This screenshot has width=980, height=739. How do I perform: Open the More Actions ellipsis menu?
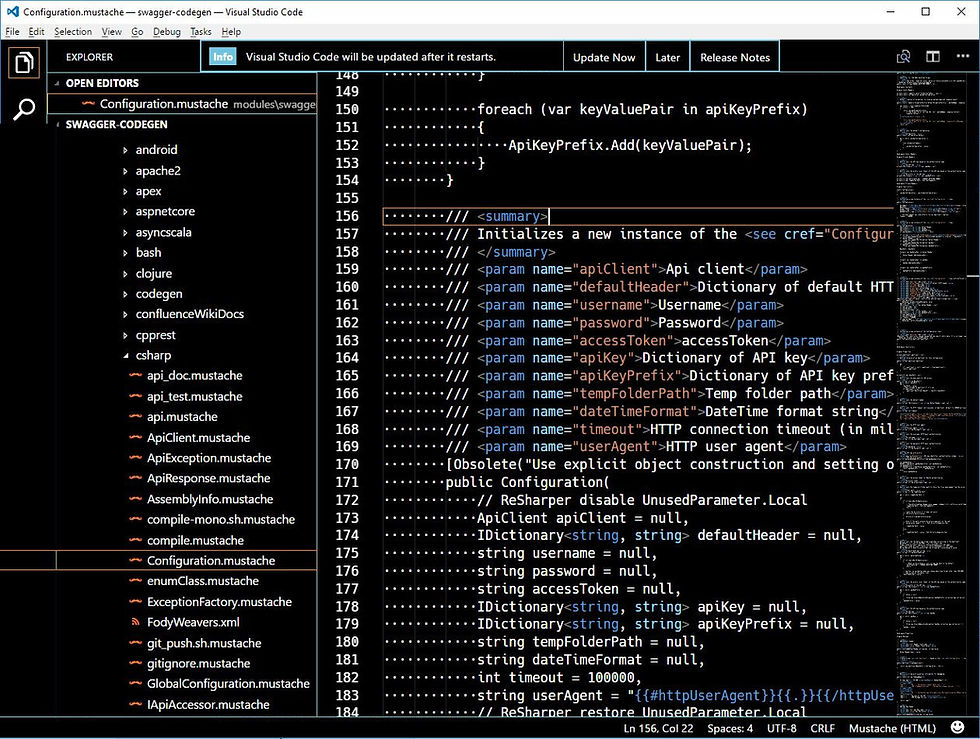pyautogui.click(x=962, y=56)
